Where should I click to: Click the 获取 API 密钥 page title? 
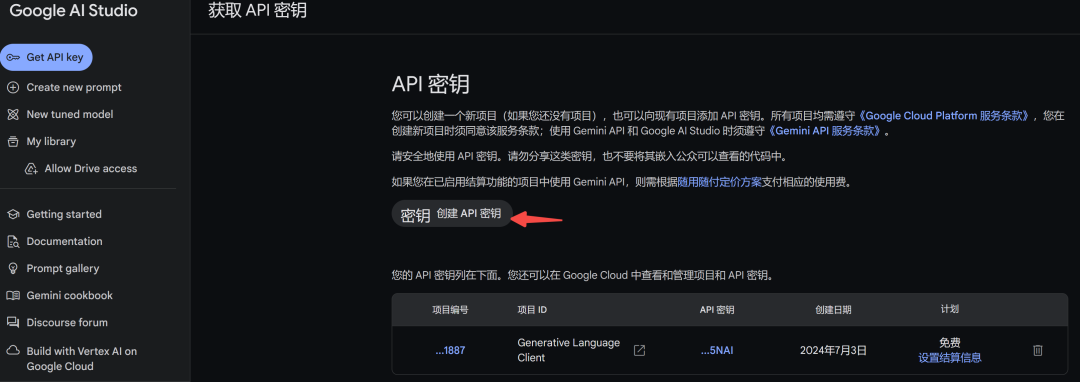258,11
